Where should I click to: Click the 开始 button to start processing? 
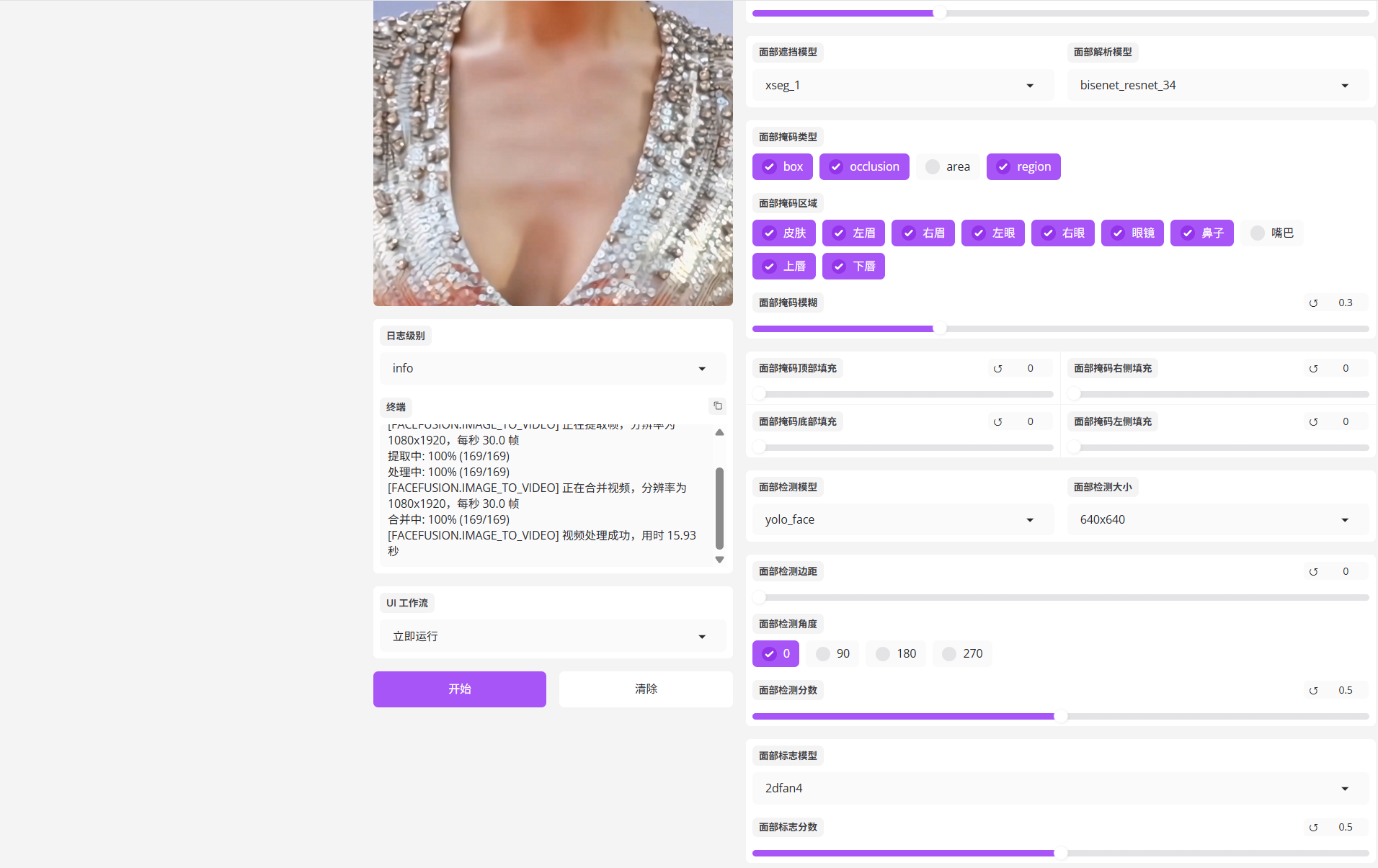459,689
